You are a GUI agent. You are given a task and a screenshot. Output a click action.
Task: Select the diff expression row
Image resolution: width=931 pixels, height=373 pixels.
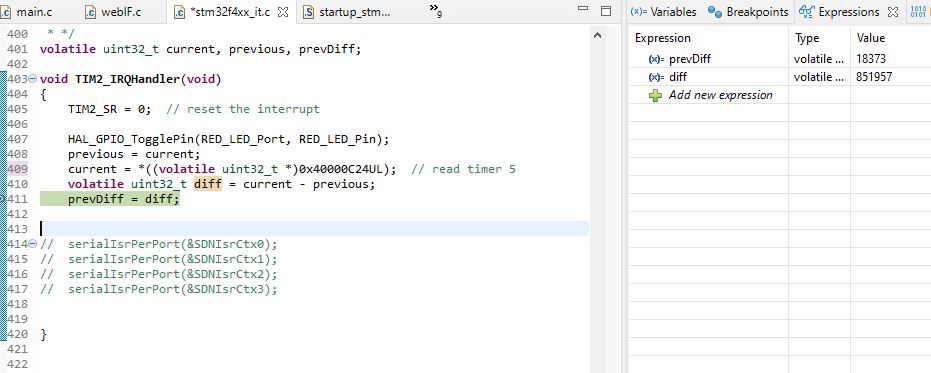779,77
